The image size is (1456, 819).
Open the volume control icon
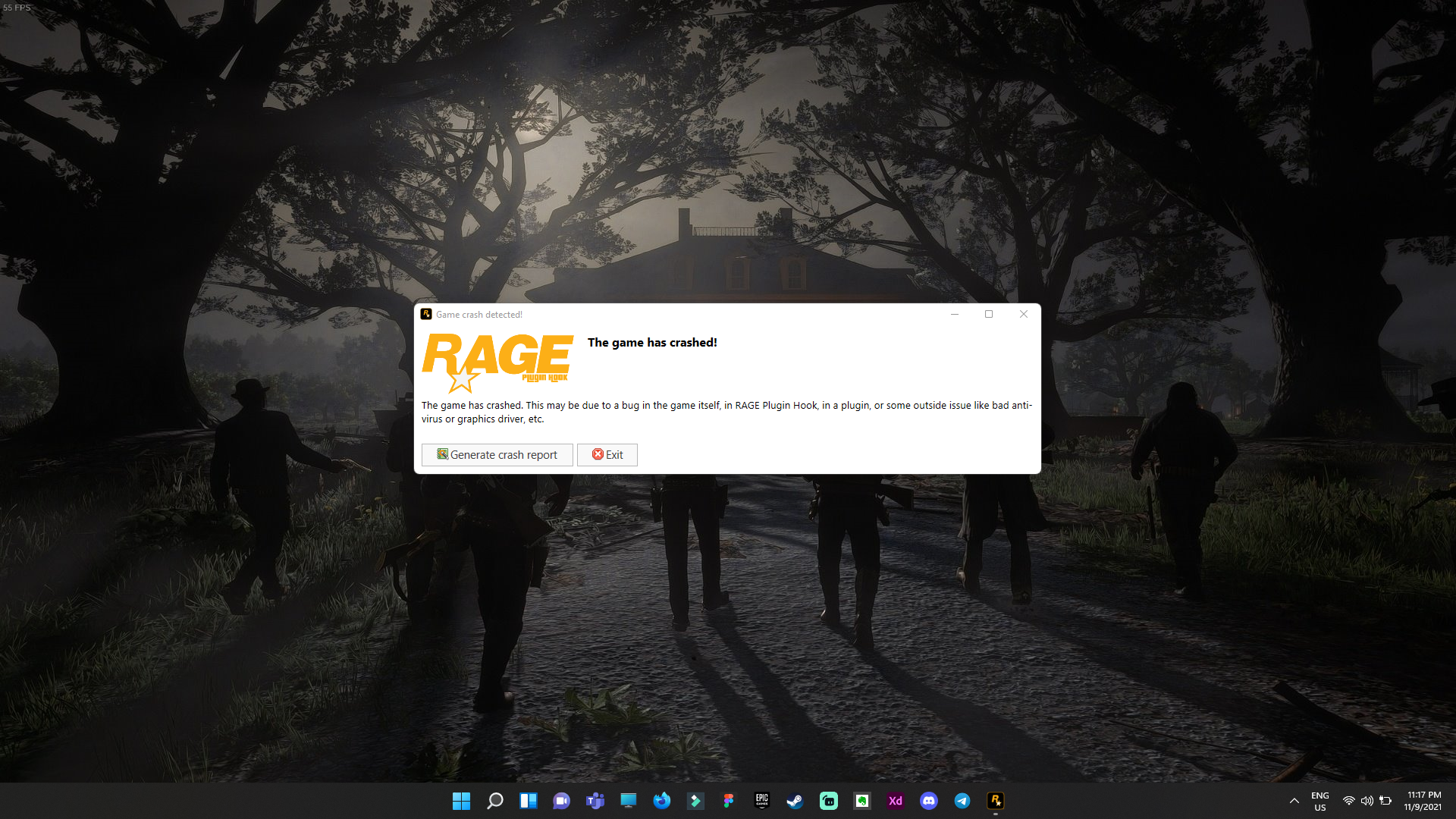pos(1367,801)
